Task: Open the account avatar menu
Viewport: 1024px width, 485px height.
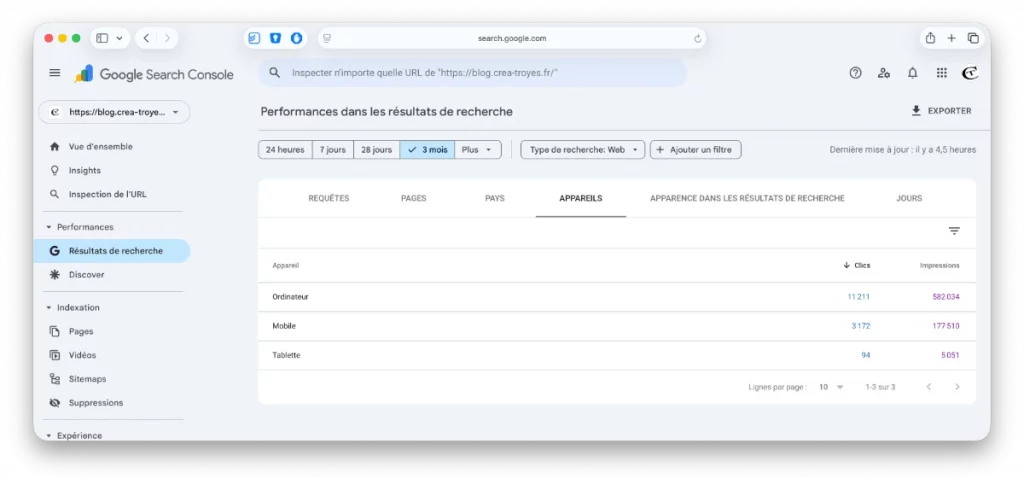Action: tap(970, 73)
